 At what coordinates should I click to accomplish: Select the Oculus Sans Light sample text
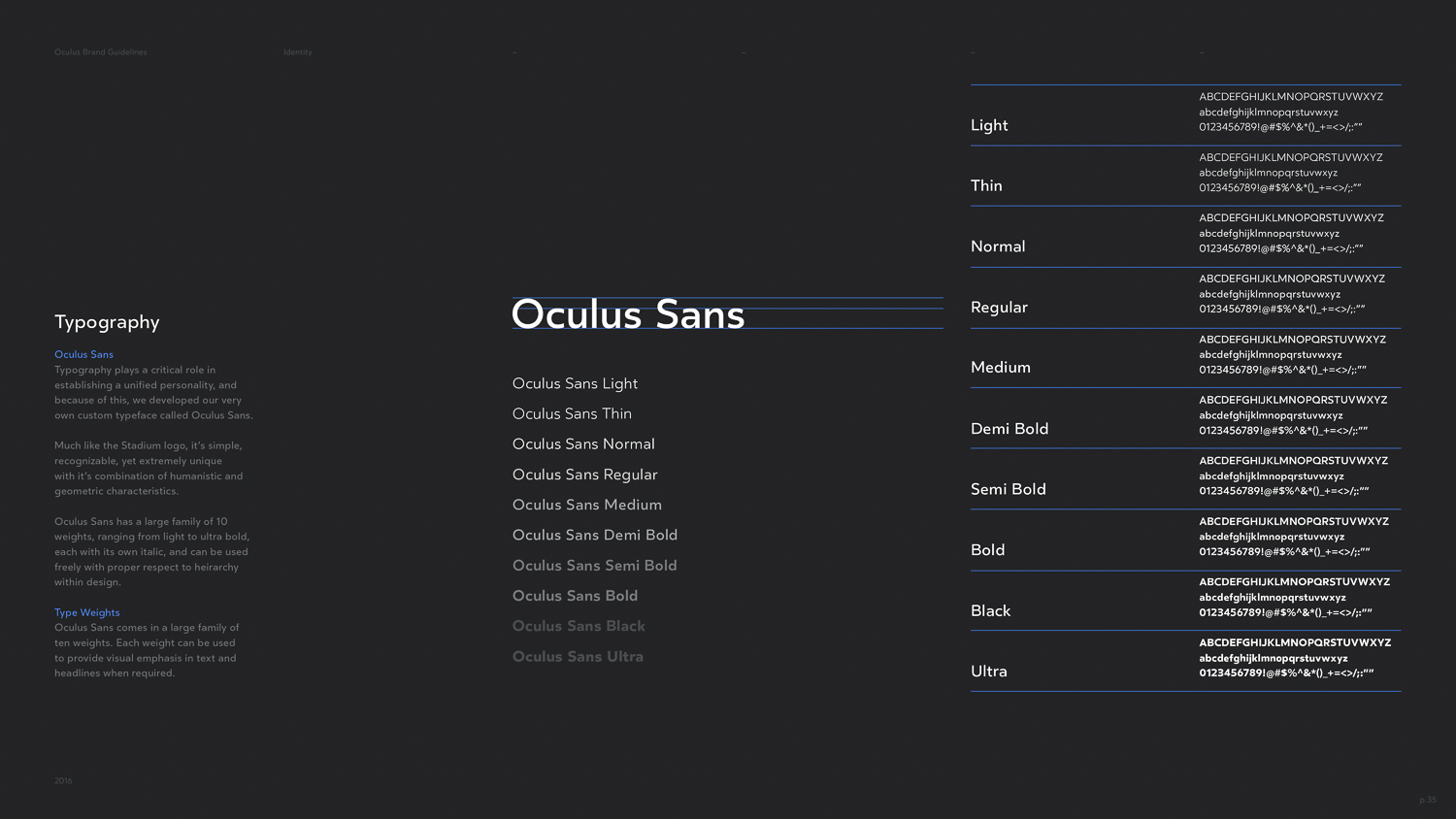(x=575, y=383)
